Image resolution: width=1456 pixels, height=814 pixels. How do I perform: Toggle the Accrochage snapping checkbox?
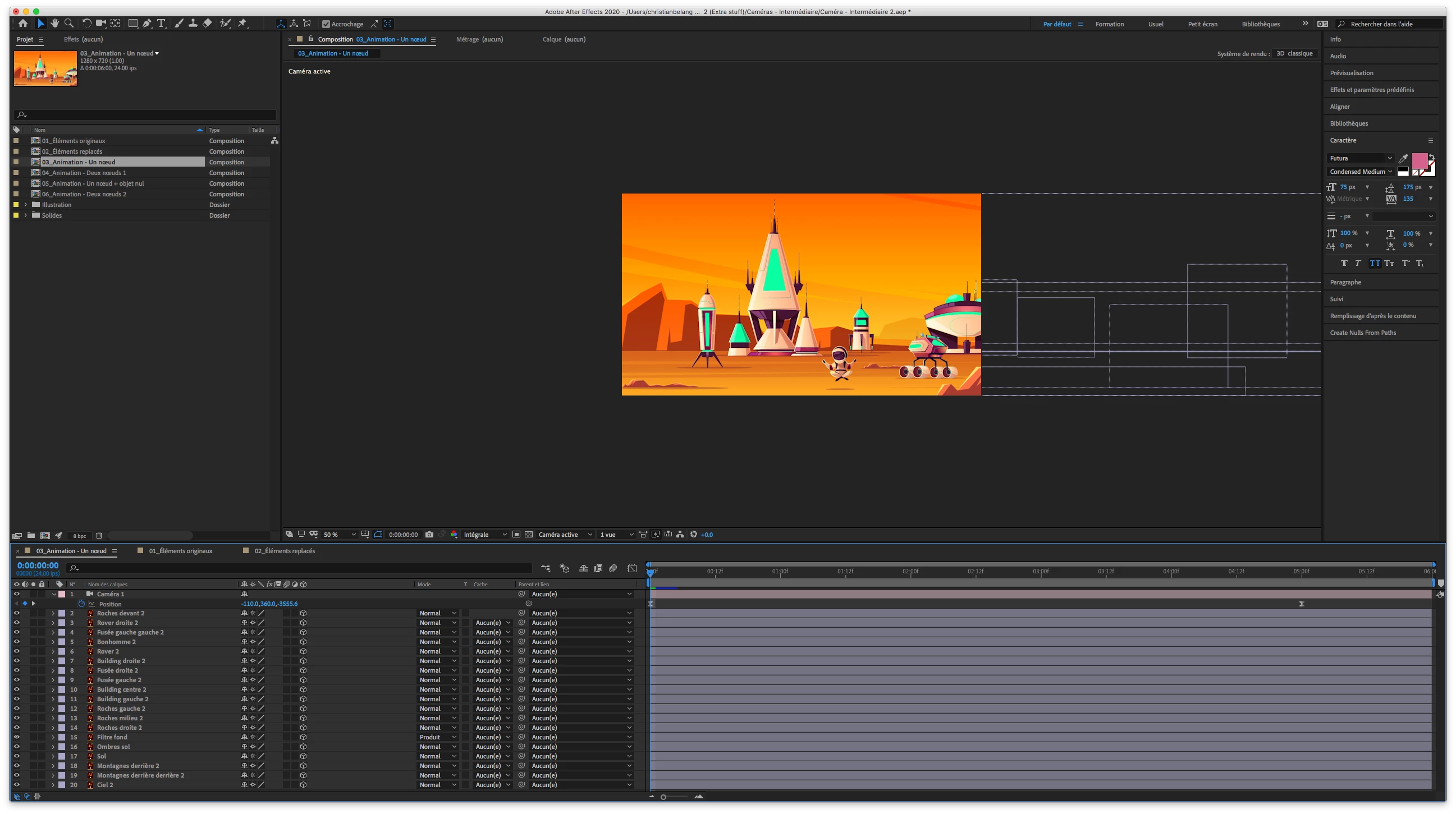pyautogui.click(x=326, y=24)
